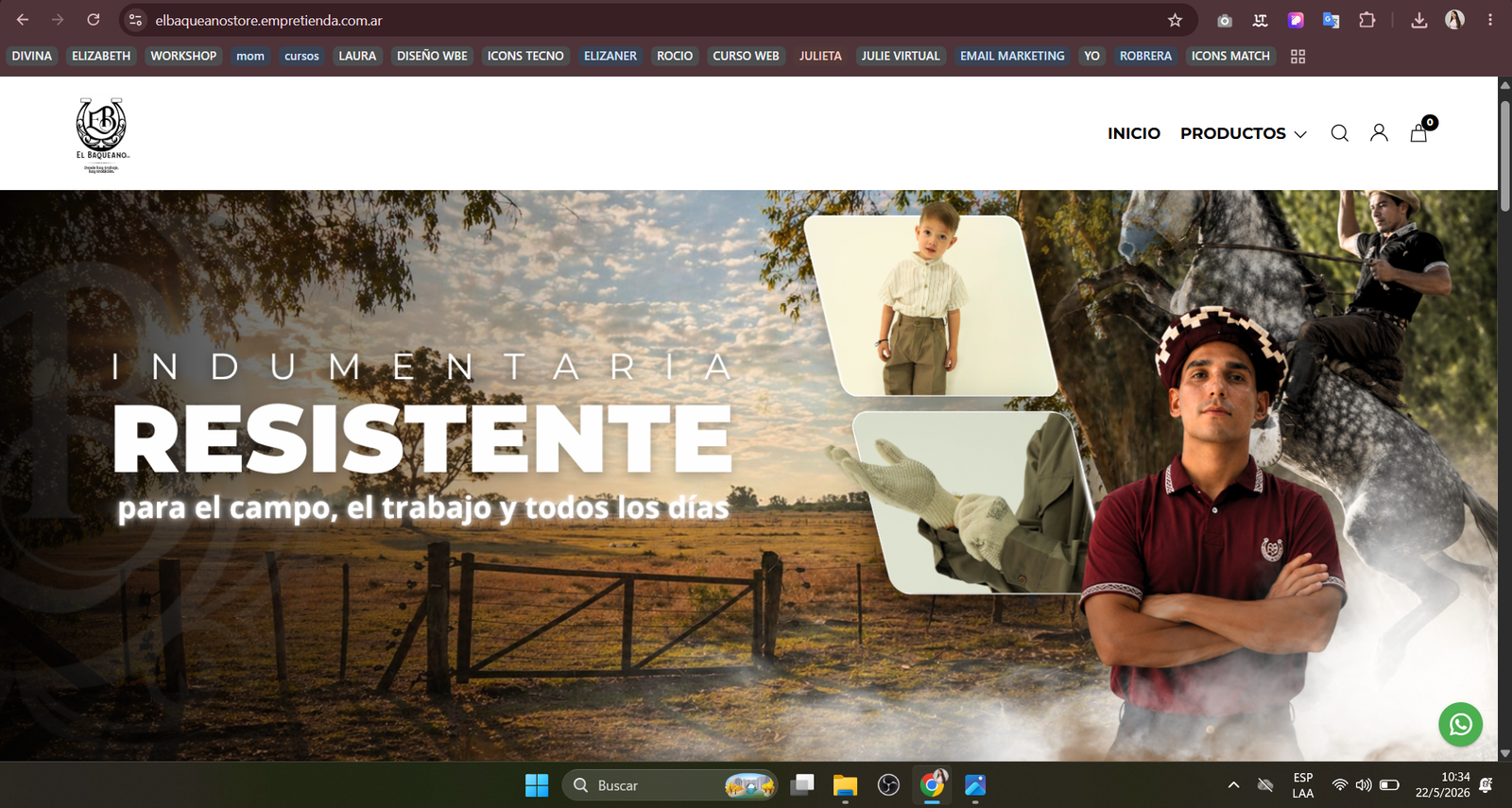
Task: Show hidden system tray icons
Action: pyautogui.click(x=1233, y=785)
